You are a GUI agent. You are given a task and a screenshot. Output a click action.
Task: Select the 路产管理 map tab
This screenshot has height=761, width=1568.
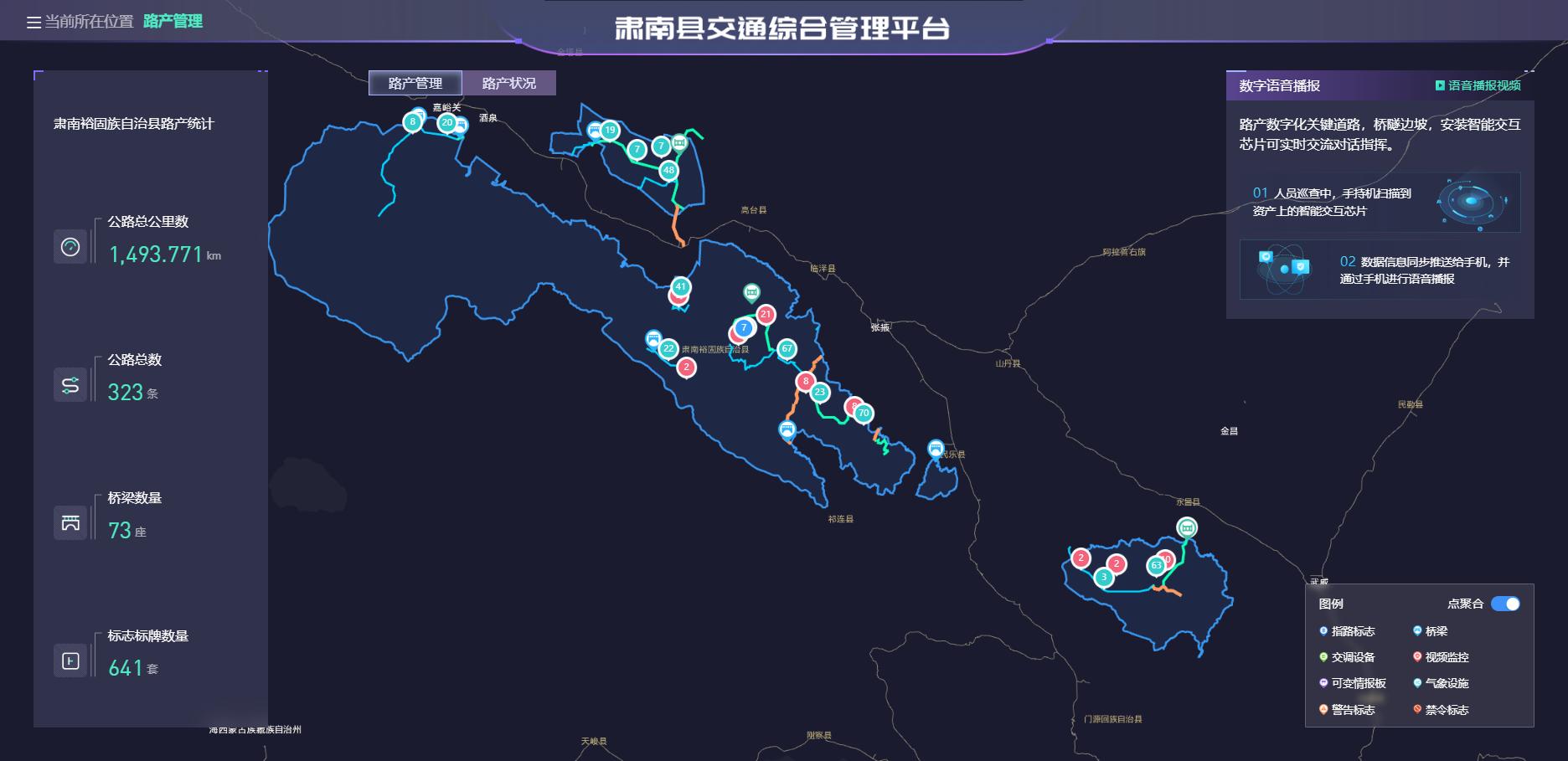pos(415,83)
